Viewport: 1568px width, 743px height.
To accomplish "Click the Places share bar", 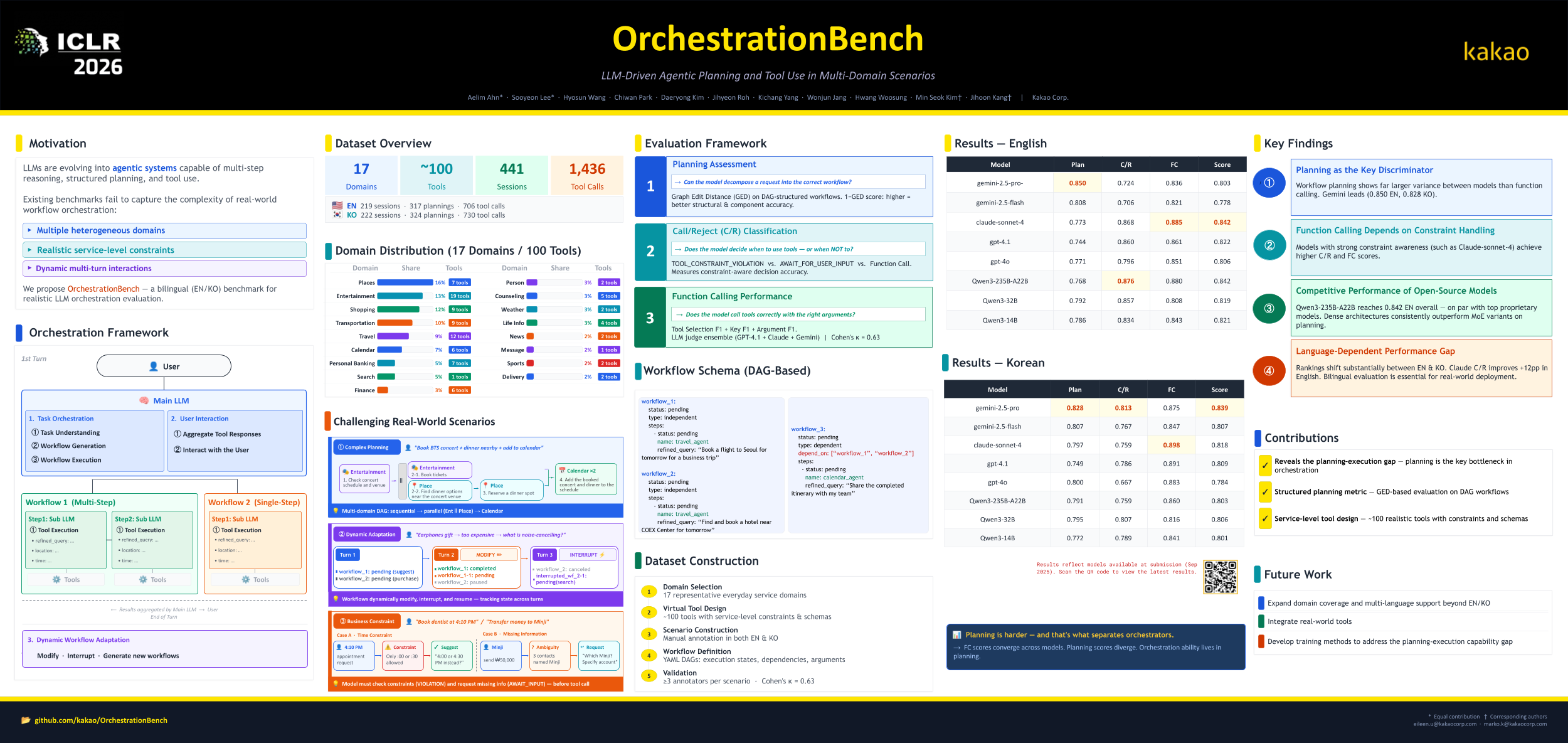I will click(x=405, y=282).
